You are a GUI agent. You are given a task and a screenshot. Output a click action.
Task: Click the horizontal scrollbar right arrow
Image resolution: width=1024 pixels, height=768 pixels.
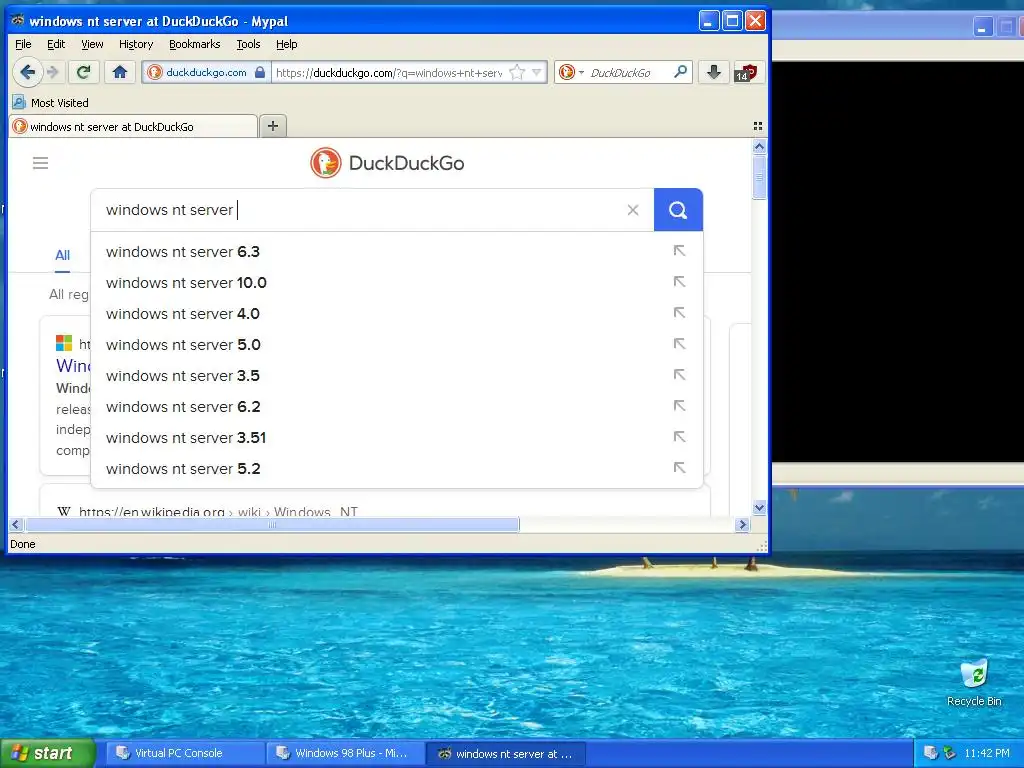tap(742, 524)
